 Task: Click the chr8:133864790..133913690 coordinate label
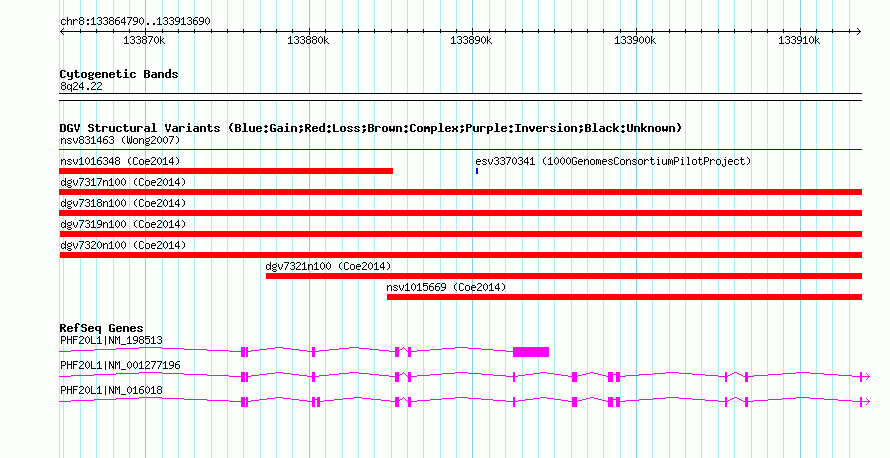pos(135,21)
